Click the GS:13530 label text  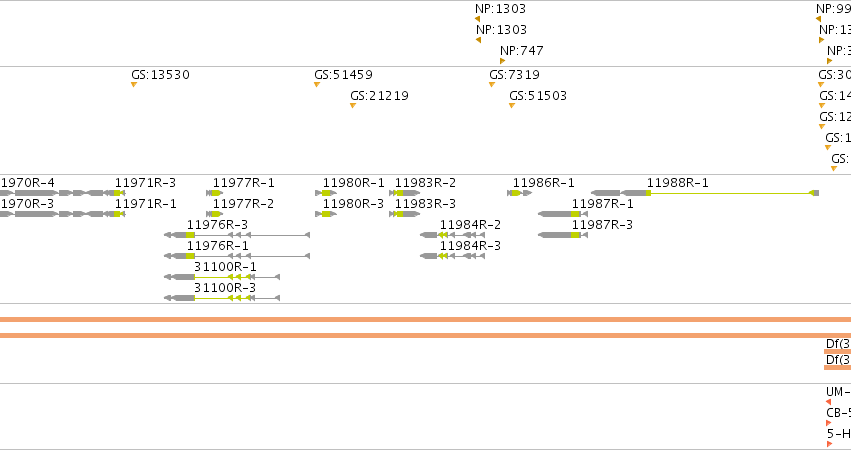(161, 75)
